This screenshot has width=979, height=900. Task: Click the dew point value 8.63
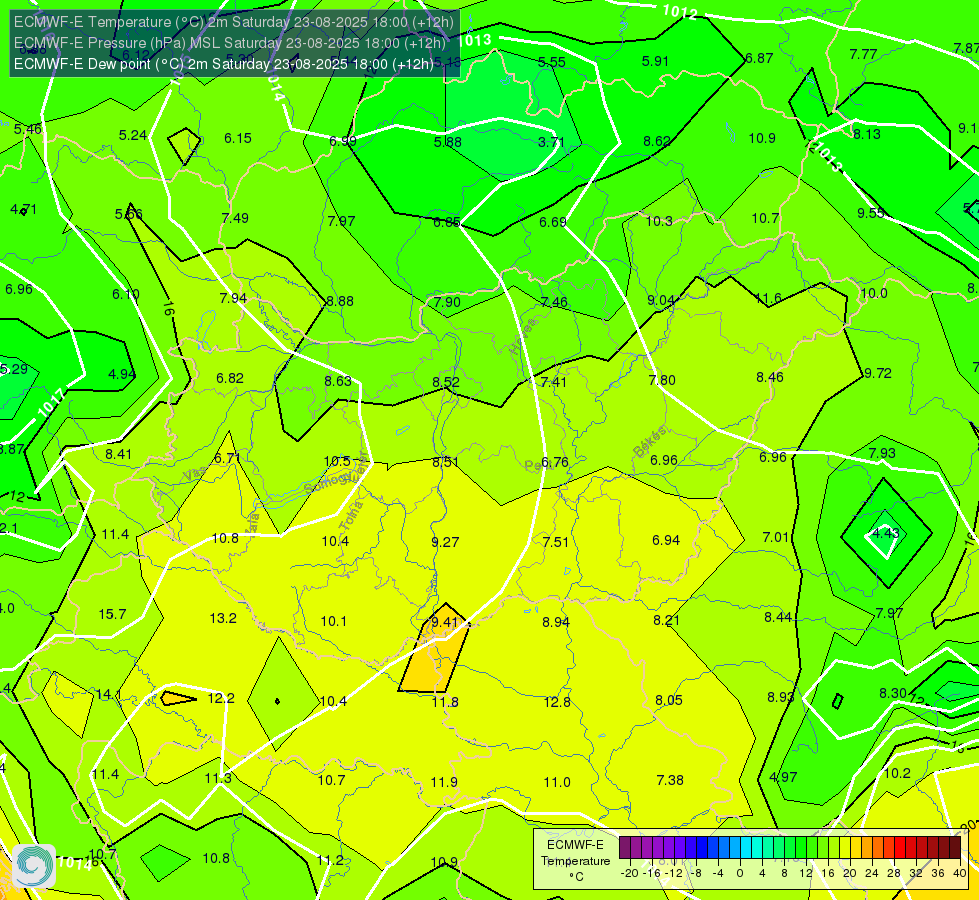point(338,380)
